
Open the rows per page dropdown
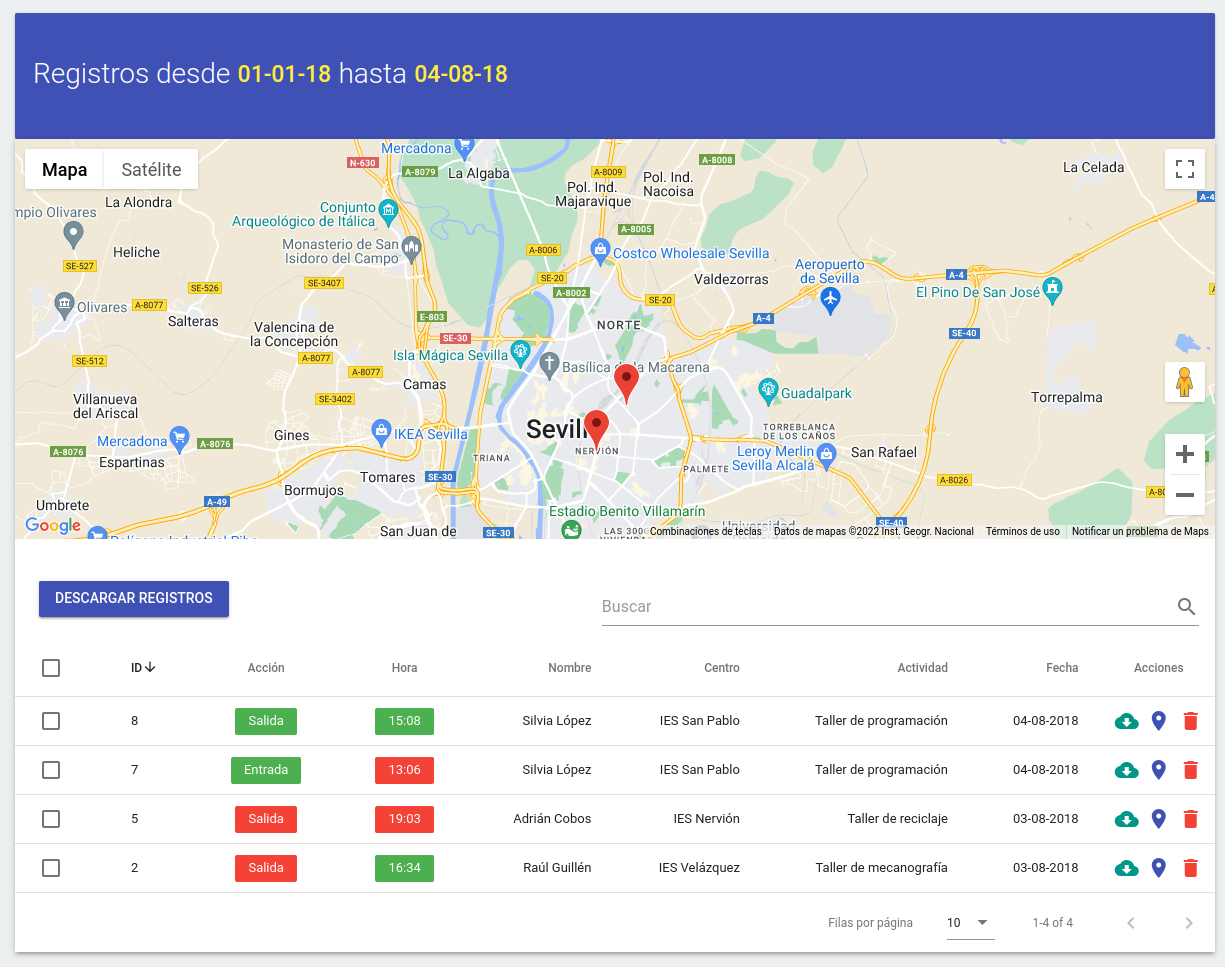970,923
